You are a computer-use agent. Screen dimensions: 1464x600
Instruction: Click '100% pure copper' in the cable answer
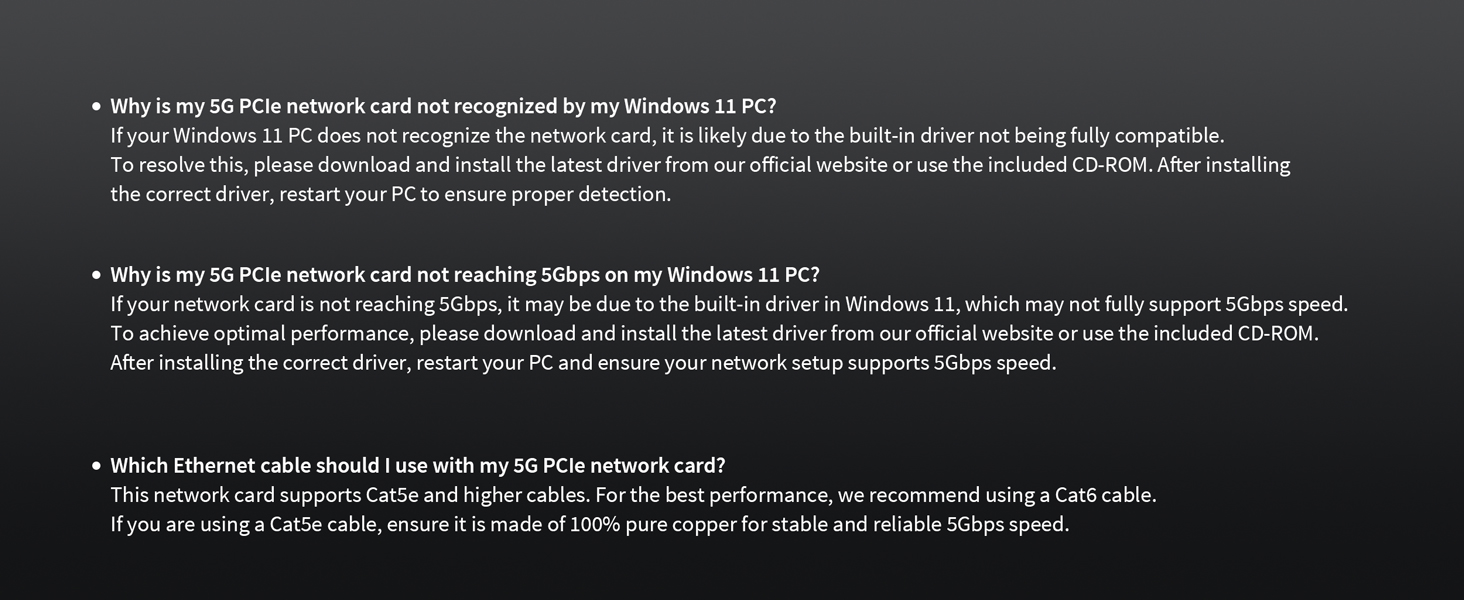(652, 524)
